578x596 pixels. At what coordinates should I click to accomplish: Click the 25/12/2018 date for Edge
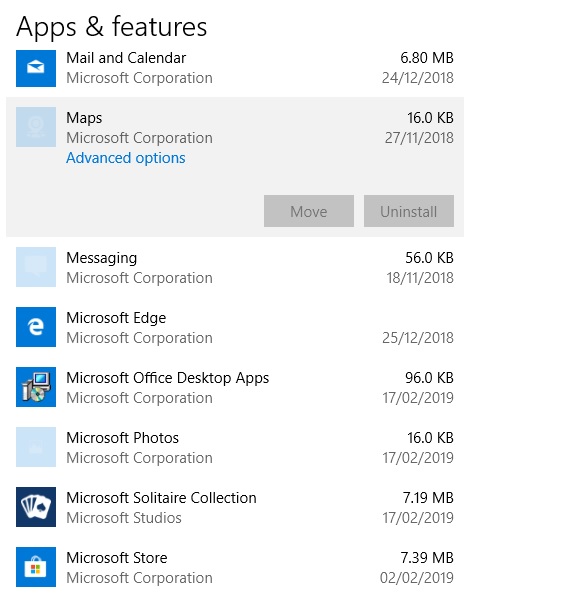click(x=418, y=338)
